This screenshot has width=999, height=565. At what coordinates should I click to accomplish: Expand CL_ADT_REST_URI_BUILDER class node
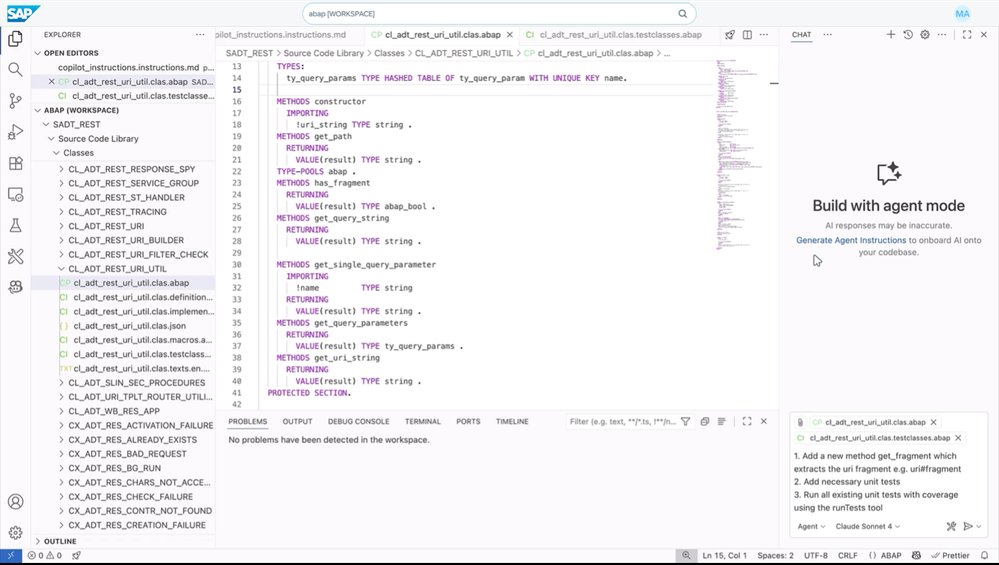tap(61, 240)
